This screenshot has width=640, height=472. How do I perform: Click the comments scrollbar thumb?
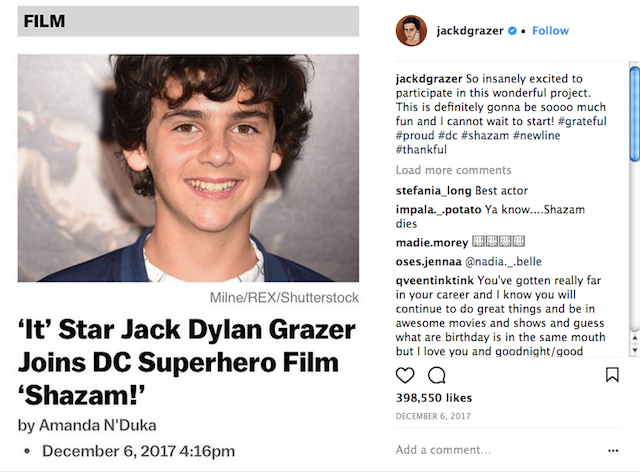[x=634, y=110]
